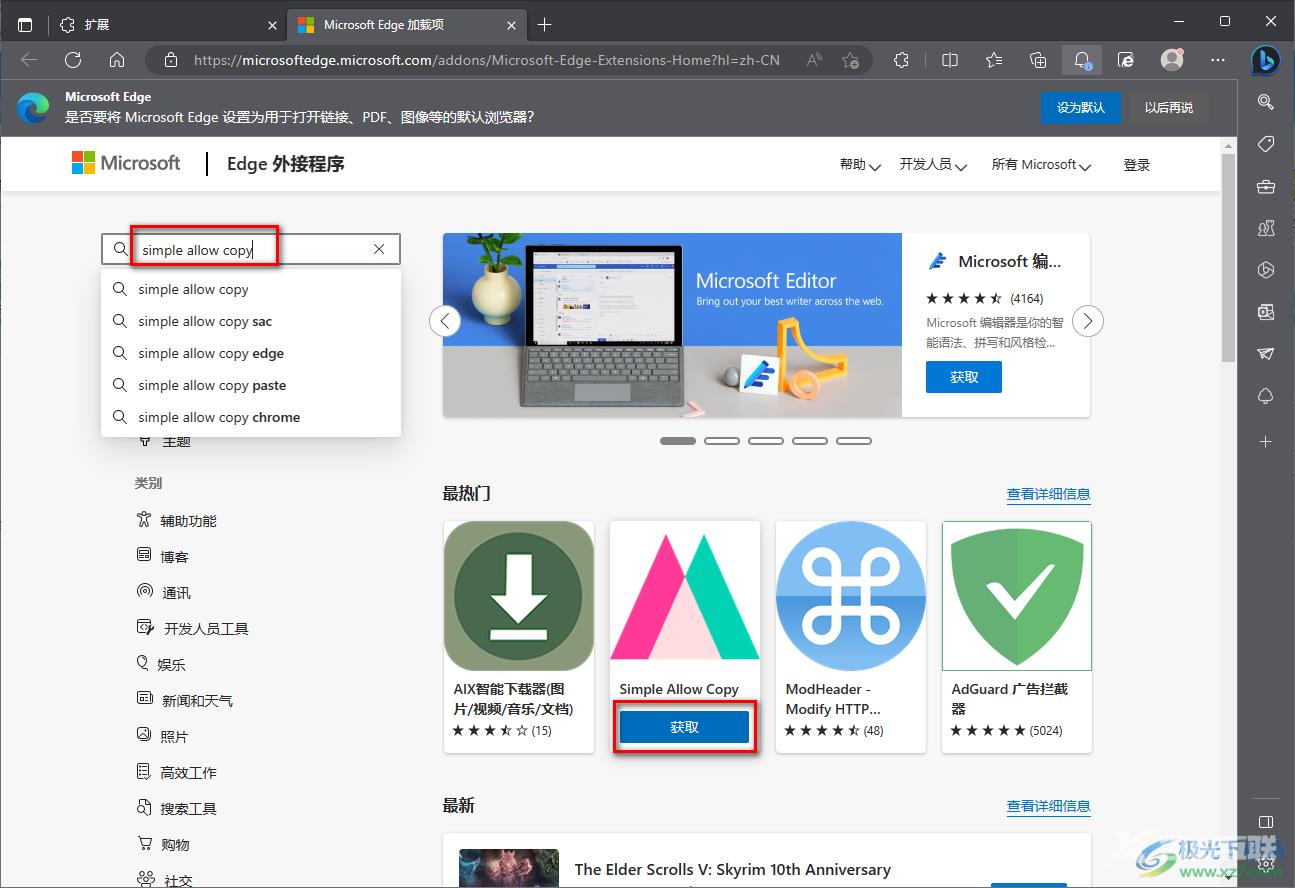Open sidebar Tools briefcase icon
Viewport: 1295px width, 888px height.
(1265, 187)
